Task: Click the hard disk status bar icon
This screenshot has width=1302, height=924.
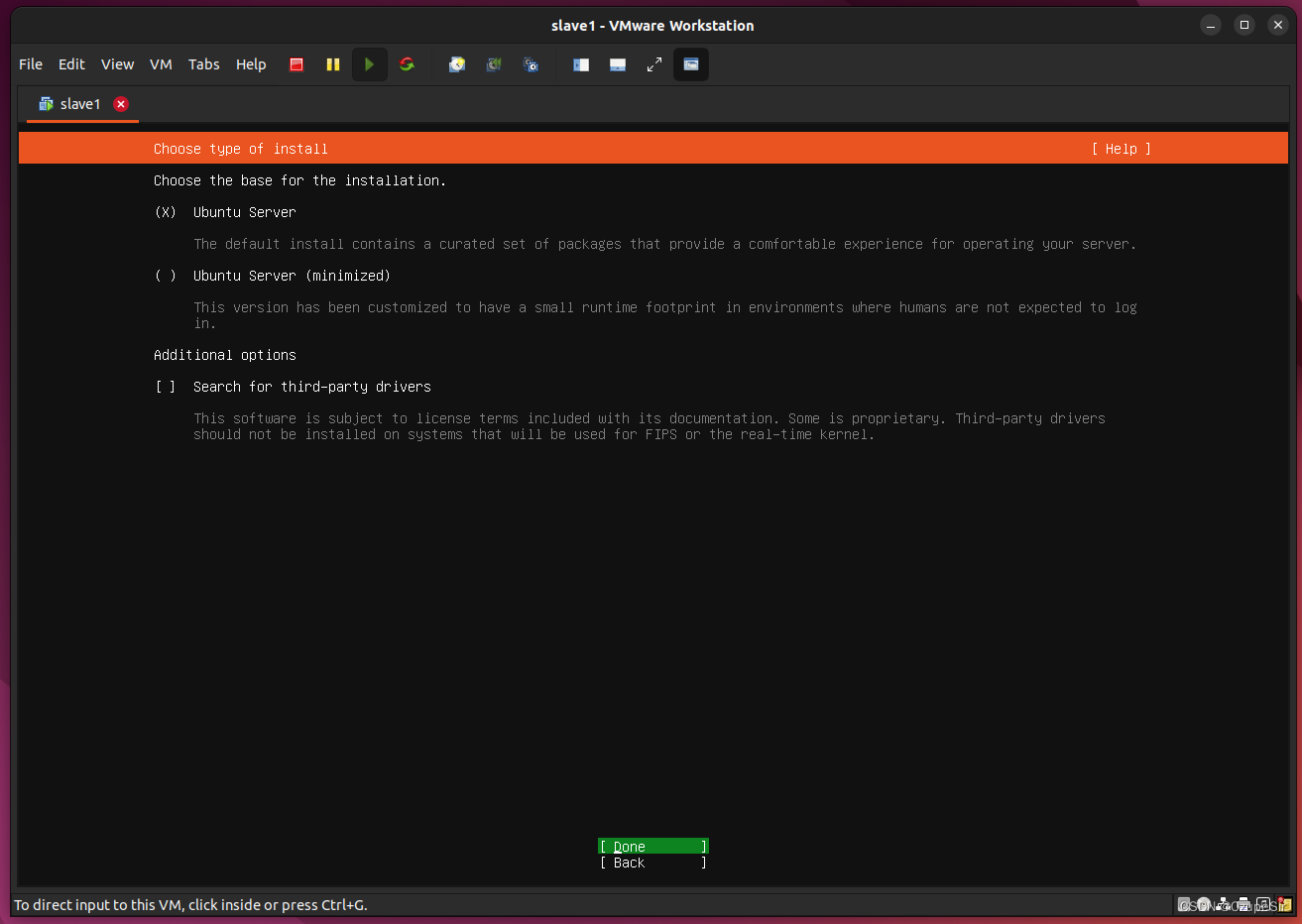Action: point(1184,904)
